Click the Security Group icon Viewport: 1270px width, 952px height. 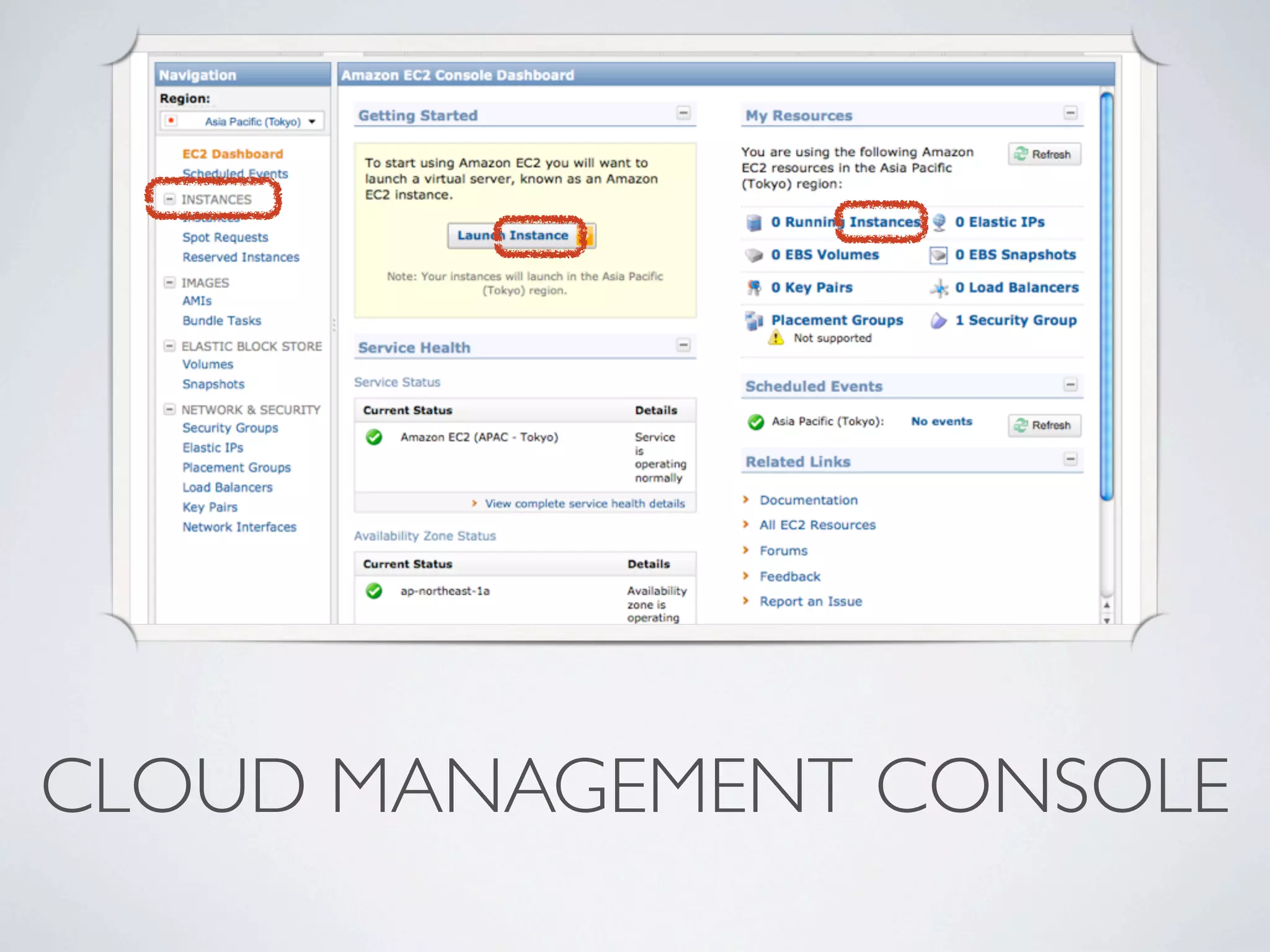[939, 320]
